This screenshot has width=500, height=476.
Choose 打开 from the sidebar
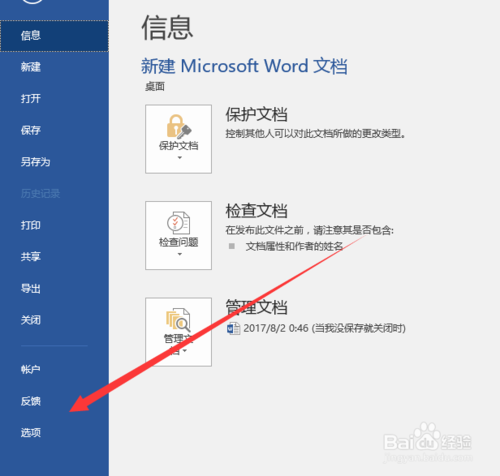54,99
